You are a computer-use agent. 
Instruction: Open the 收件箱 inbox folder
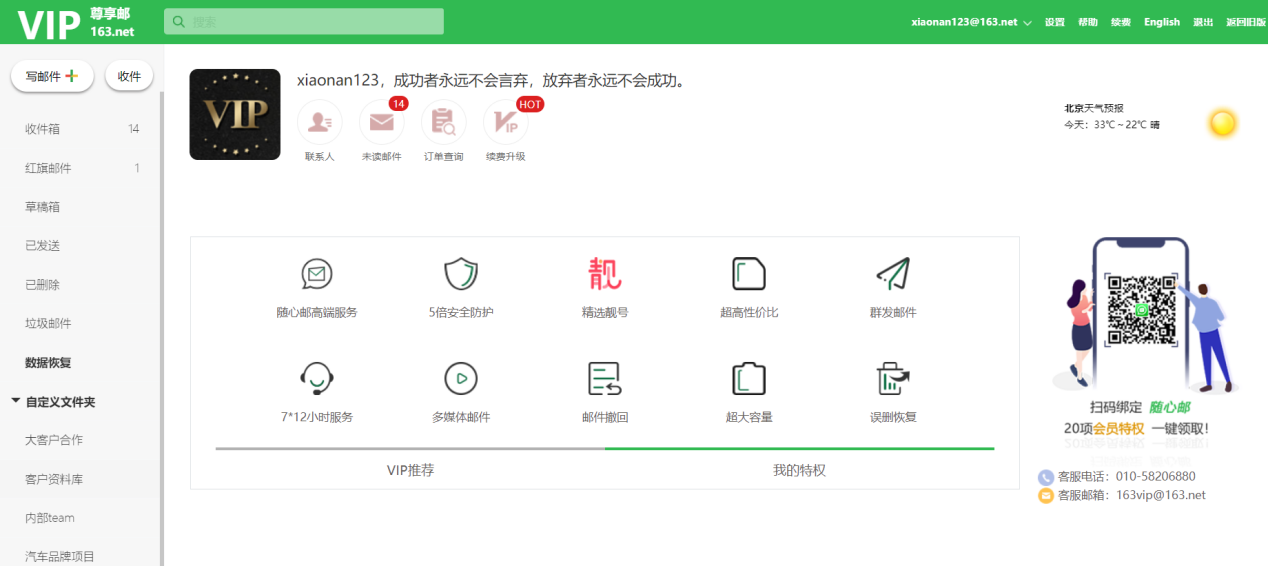pyautogui.click(x=80, y=129)
